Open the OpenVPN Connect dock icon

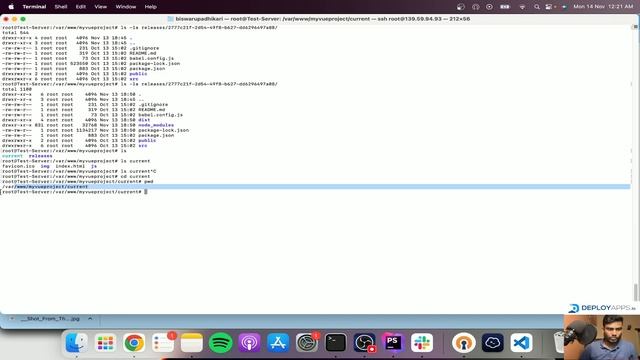(464, 343)
